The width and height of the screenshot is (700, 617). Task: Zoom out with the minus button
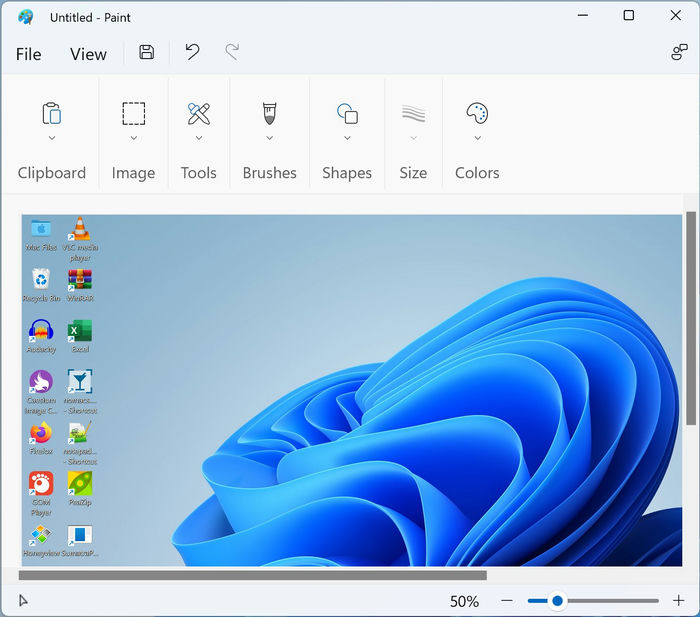(507, 600)
